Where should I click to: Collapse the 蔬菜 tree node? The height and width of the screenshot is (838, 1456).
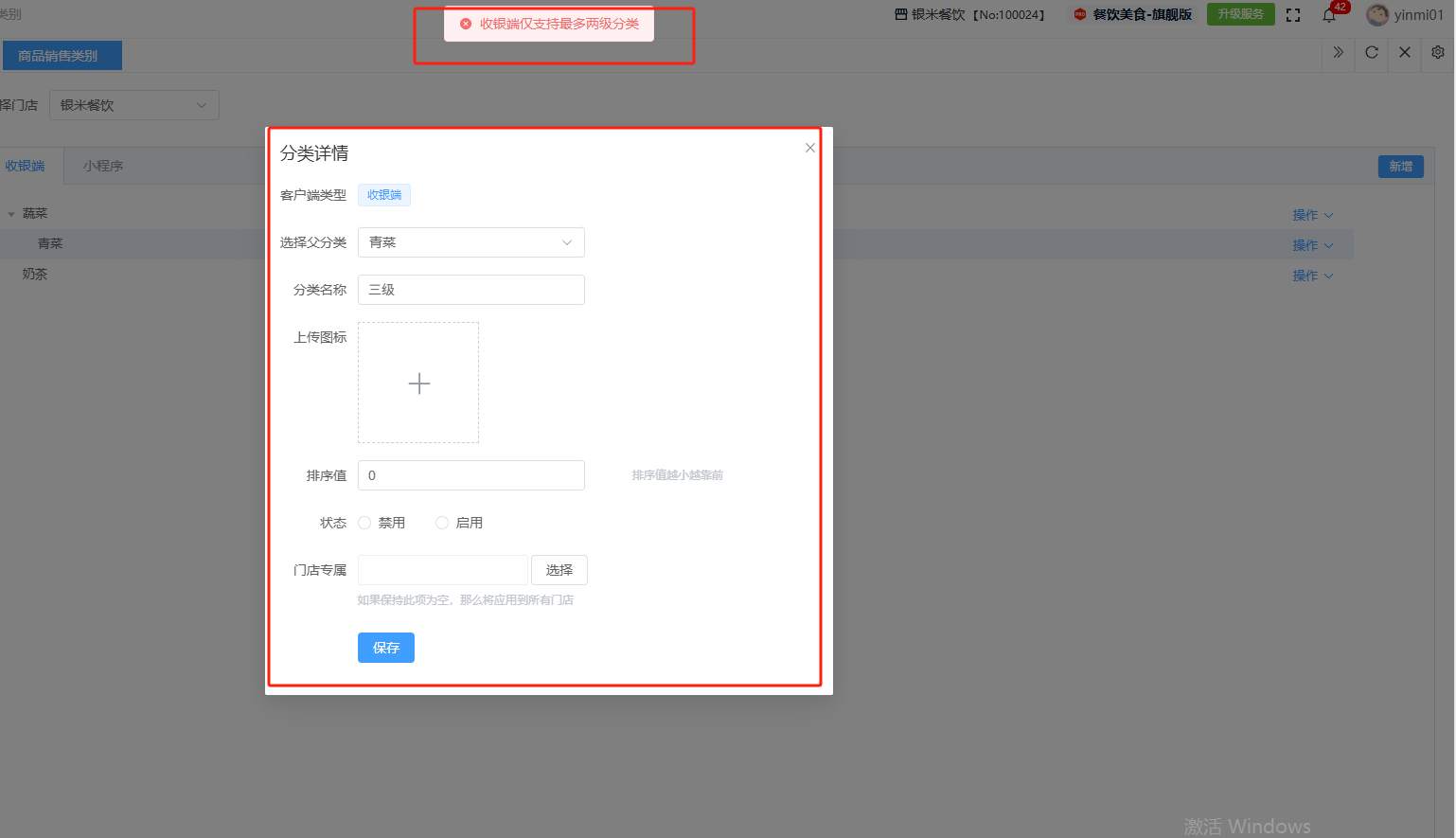11,214
